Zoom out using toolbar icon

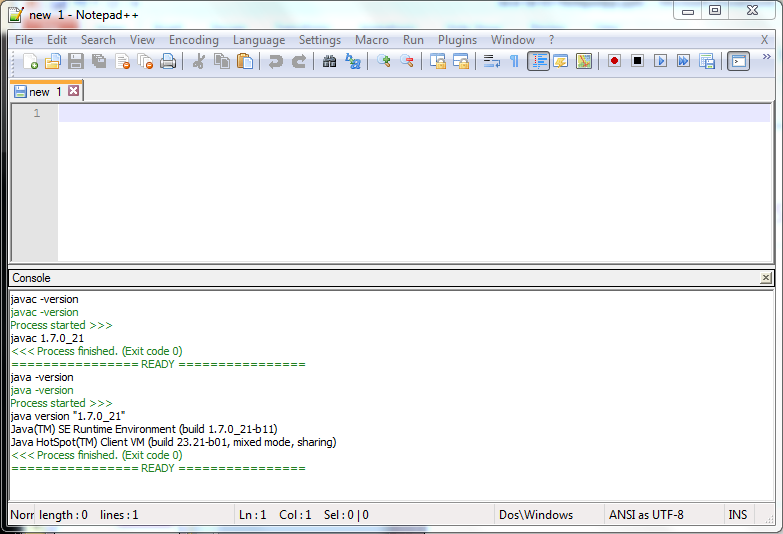tap(406, 61)
